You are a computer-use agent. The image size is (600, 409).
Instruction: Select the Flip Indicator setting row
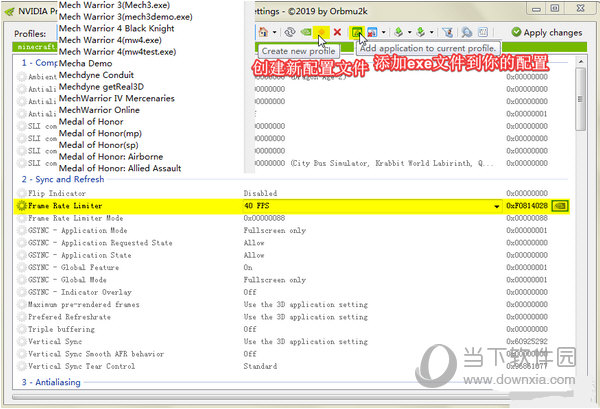tap(293, 193)
